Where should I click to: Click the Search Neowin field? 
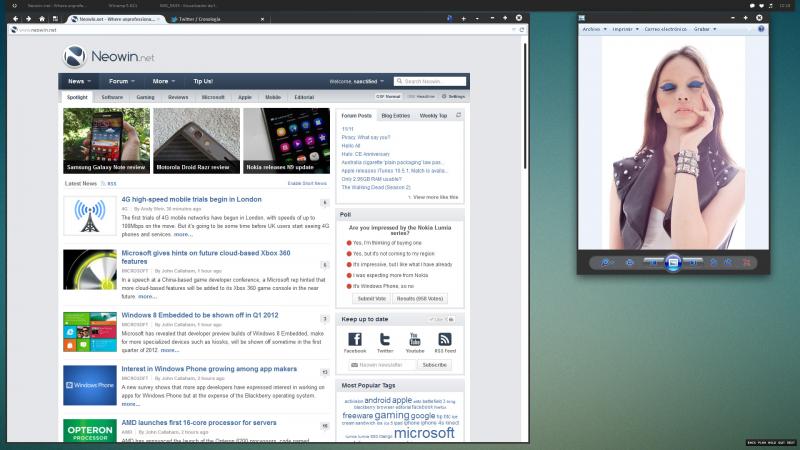pyautogui.click(x=430, y=81)
